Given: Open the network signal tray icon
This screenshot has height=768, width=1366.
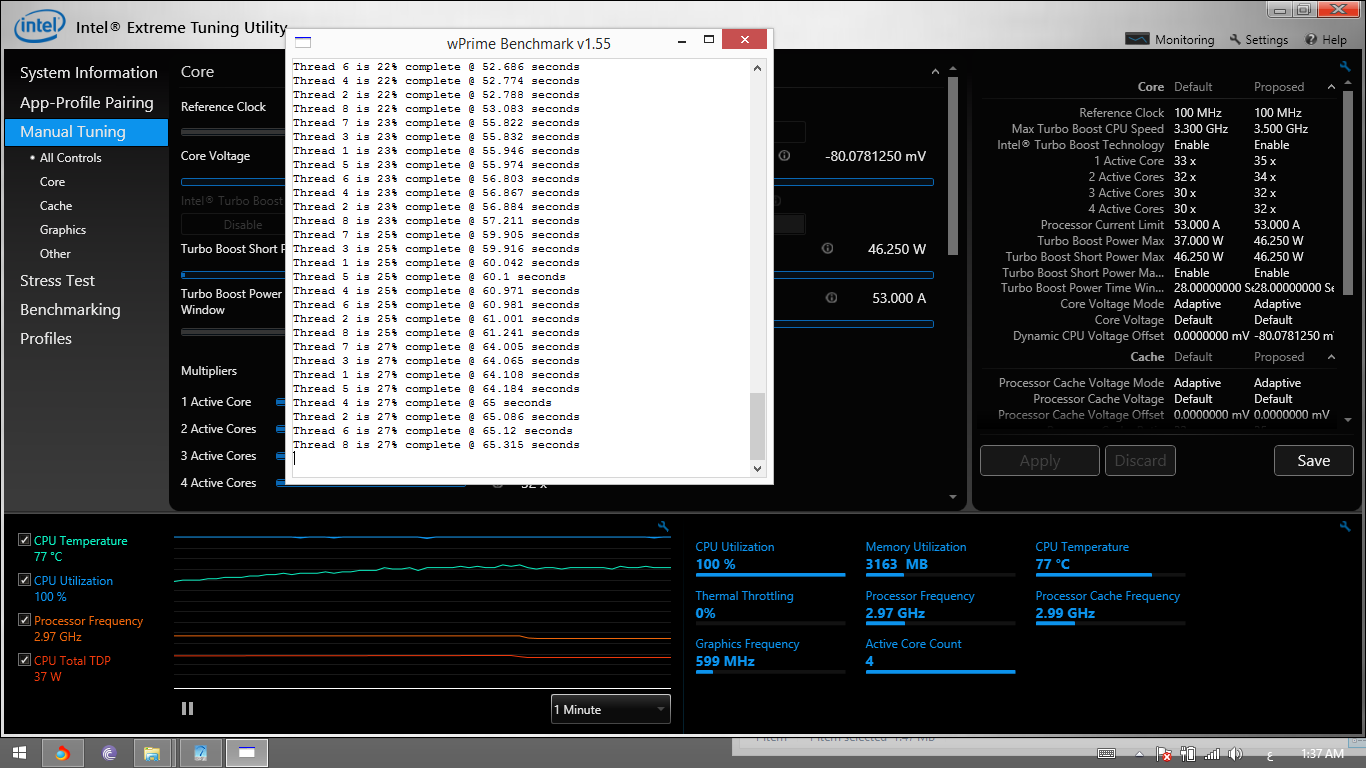Looking at the screenshot, I should (1212, 754).
